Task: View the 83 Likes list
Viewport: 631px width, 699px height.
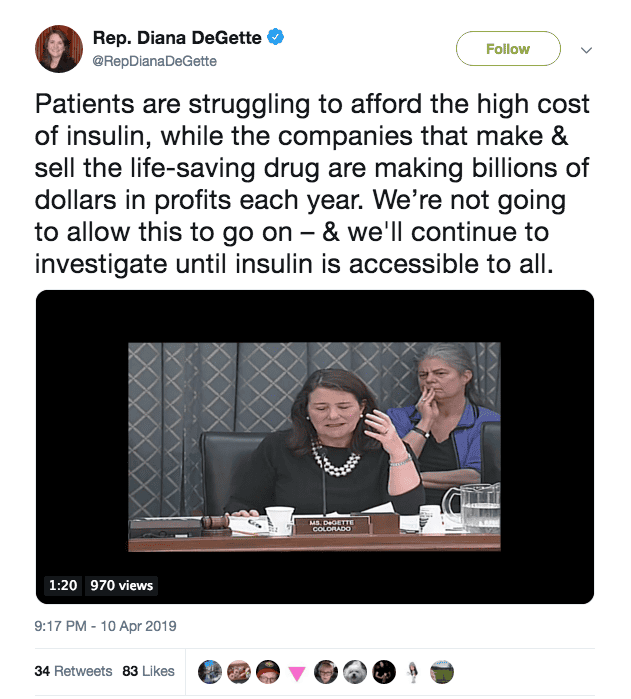Action: click(x=148, y=671)
